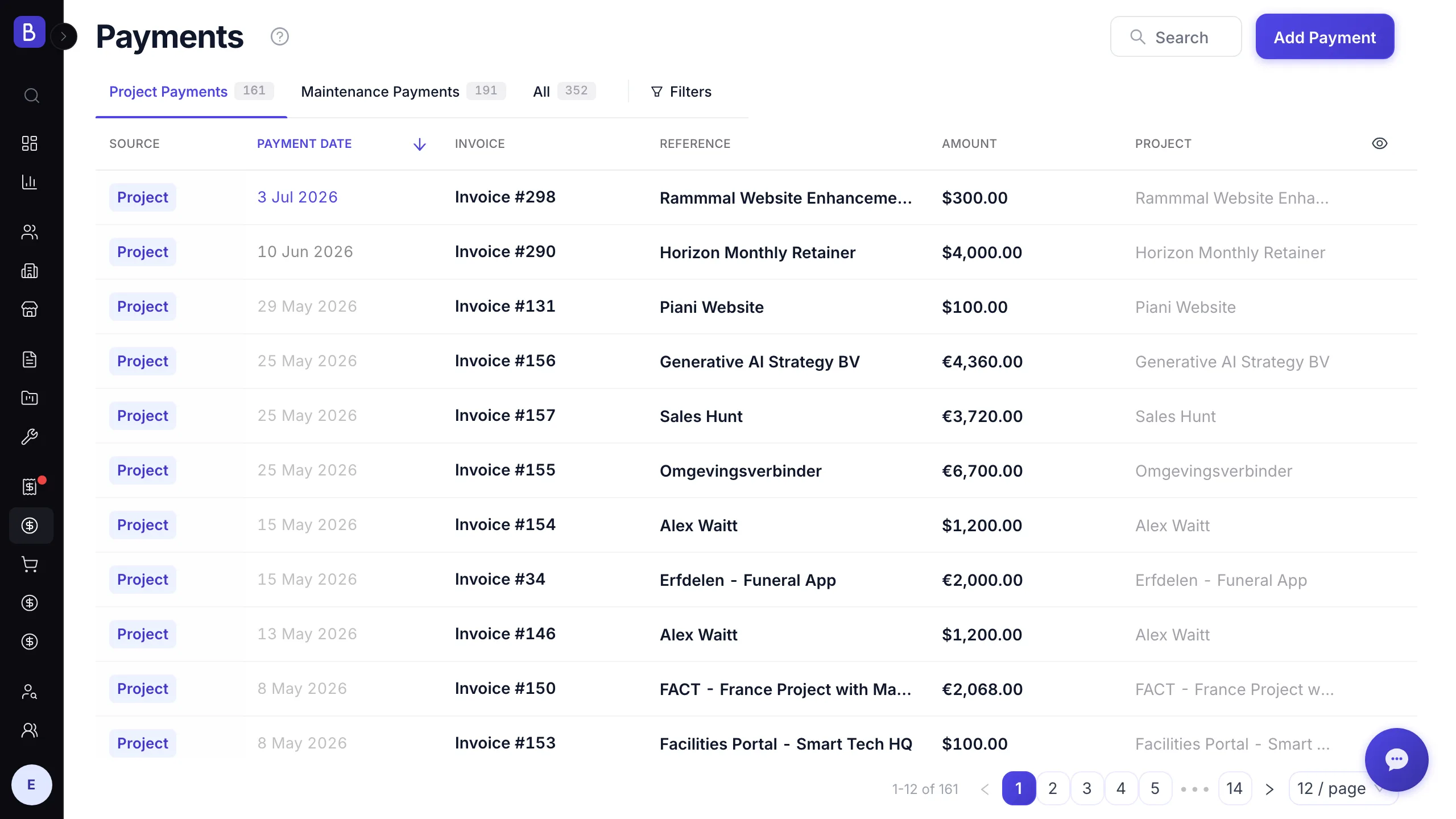The height and width of the screenshot is (819, 1456).
Task: Click the Horizon Monthly Retainer reference
Action: [x=758, y=253]
